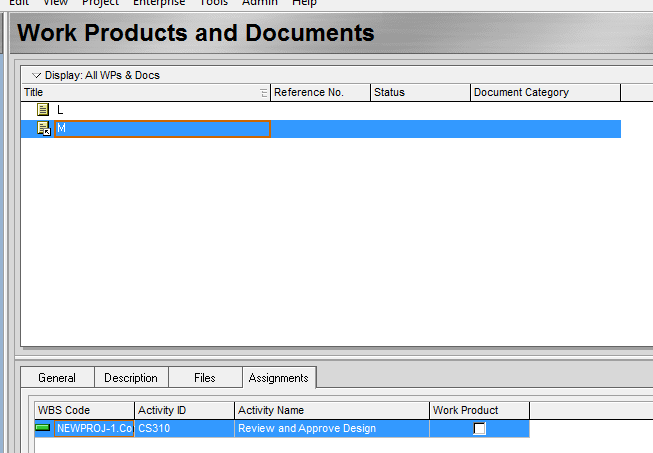This screenshot has width=653, height=453.
Task: Click the green activity bar icon for CS310
Action: click(43, 428)
